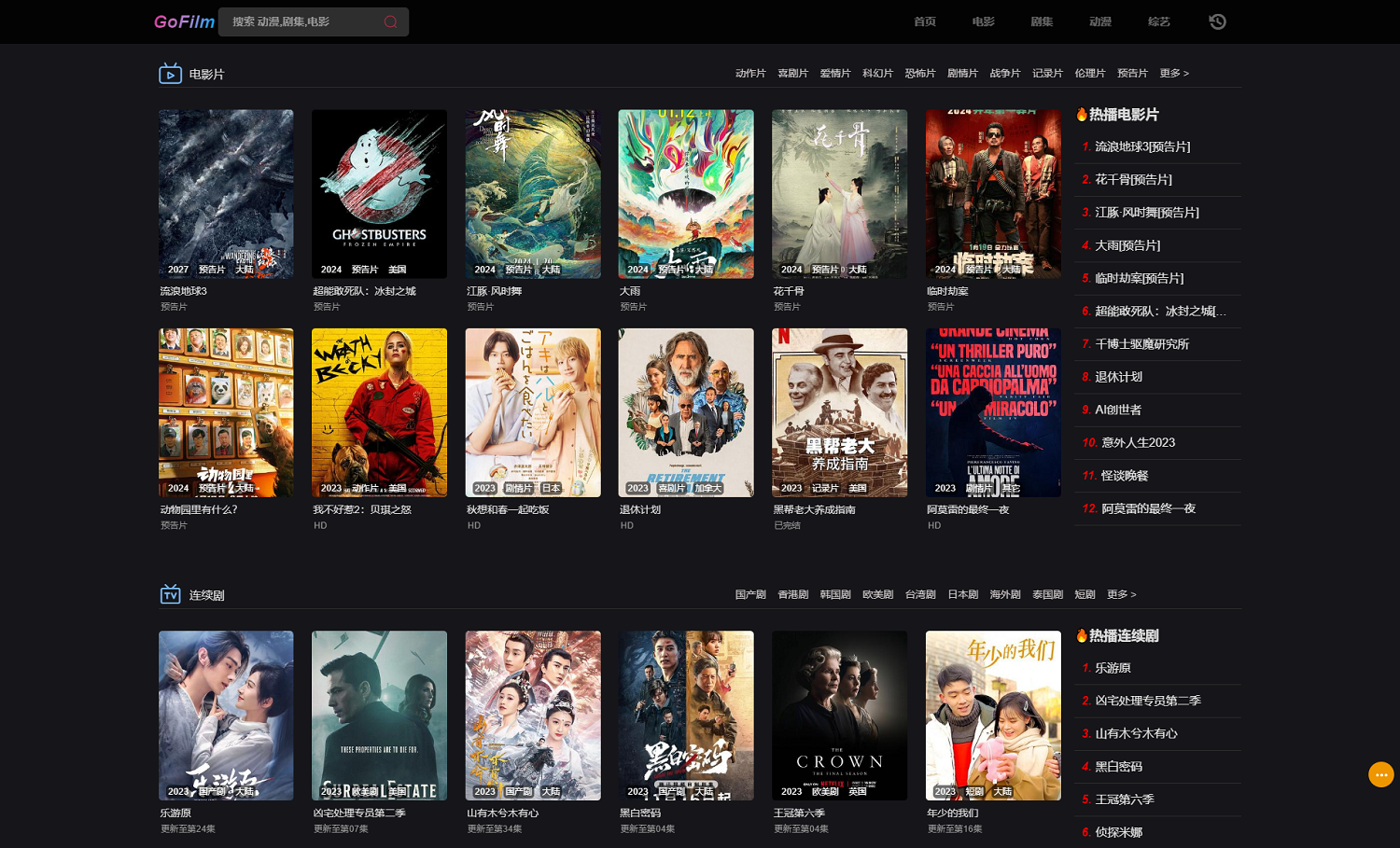Select the 日本剧 series category
The width and height of the screenshot is (1400, 848).
pos(962,594)
